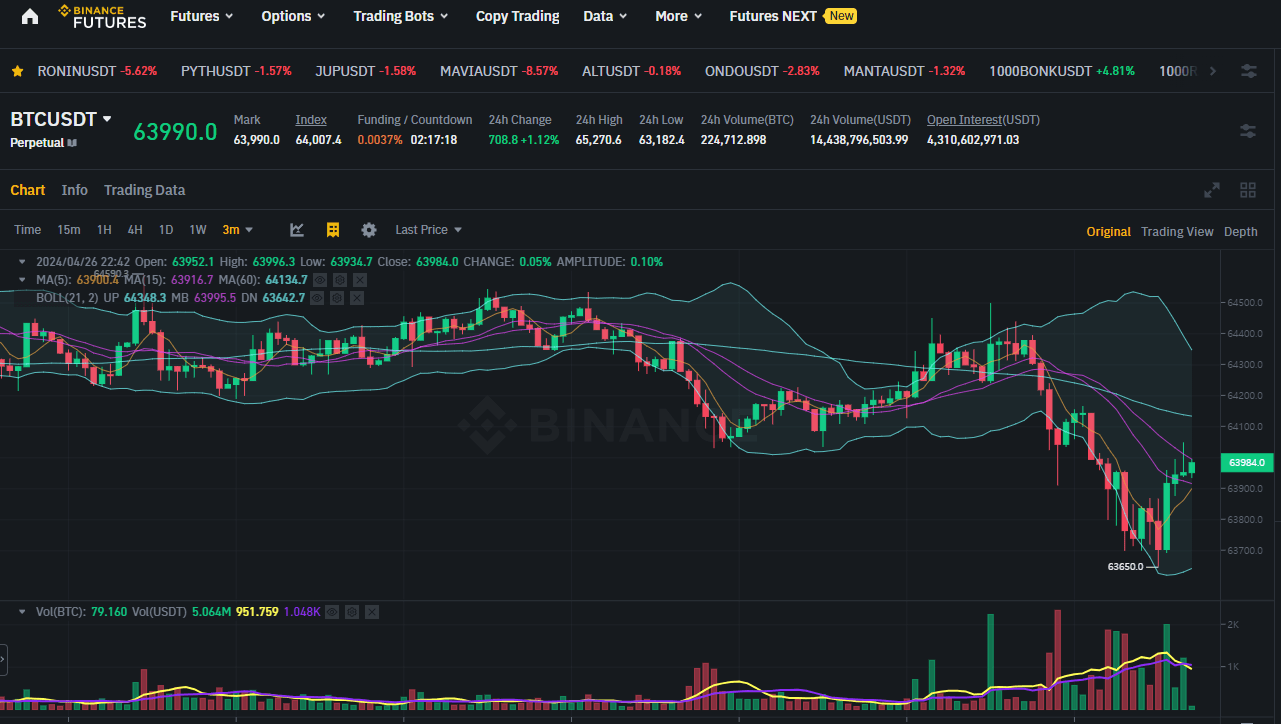The image size is (1281, 724).
Task: Toggle BOLL indicator visibility eye
Action: click(x=317, y=298)
